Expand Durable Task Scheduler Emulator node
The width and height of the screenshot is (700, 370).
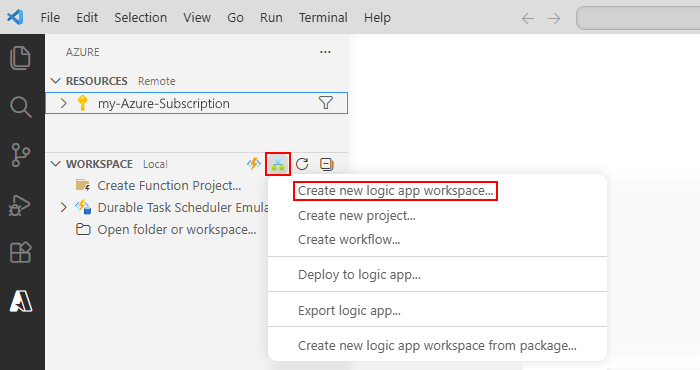click(x=63, y=207)
